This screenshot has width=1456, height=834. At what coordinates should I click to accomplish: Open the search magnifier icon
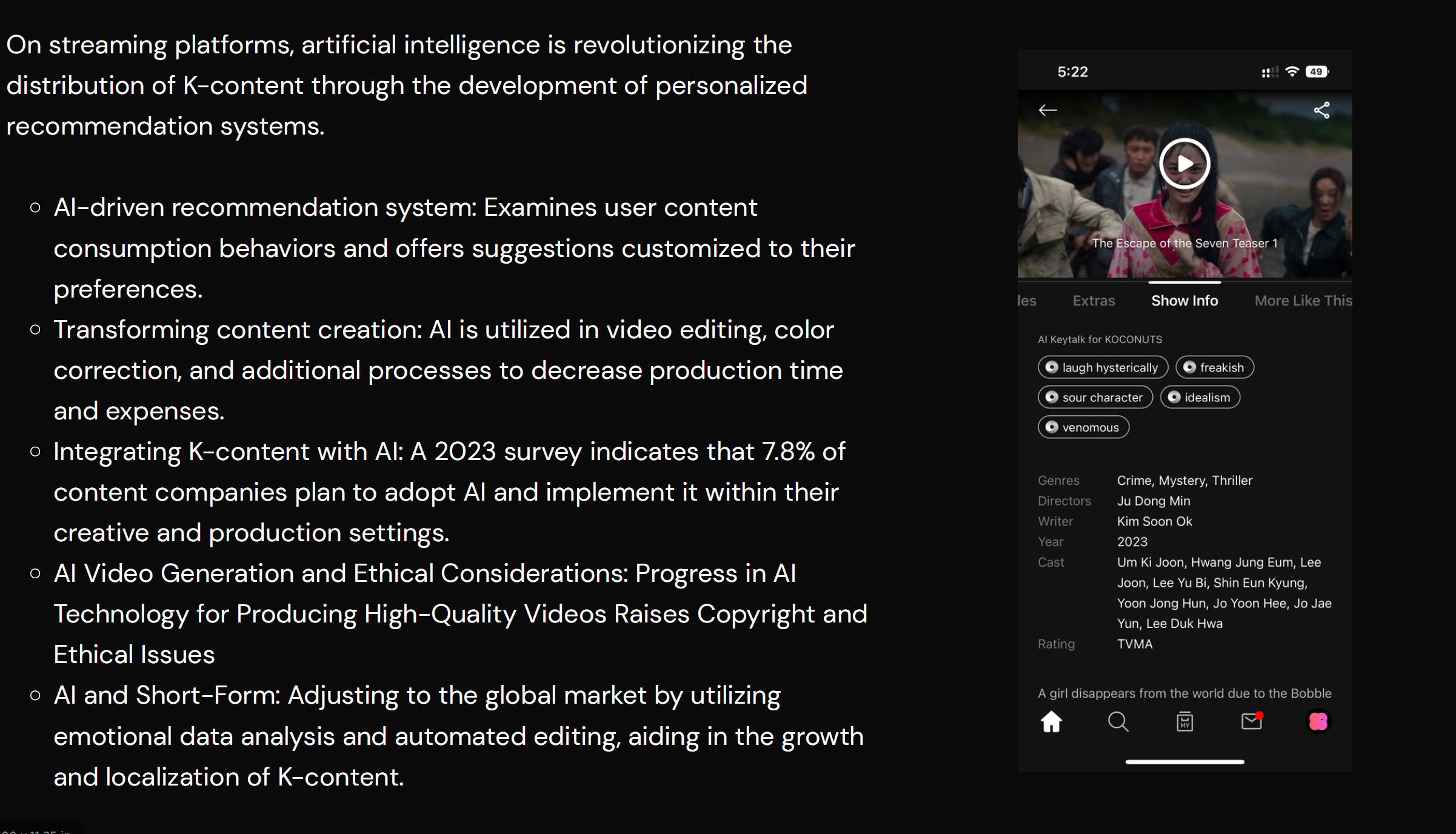point(1118,722)
